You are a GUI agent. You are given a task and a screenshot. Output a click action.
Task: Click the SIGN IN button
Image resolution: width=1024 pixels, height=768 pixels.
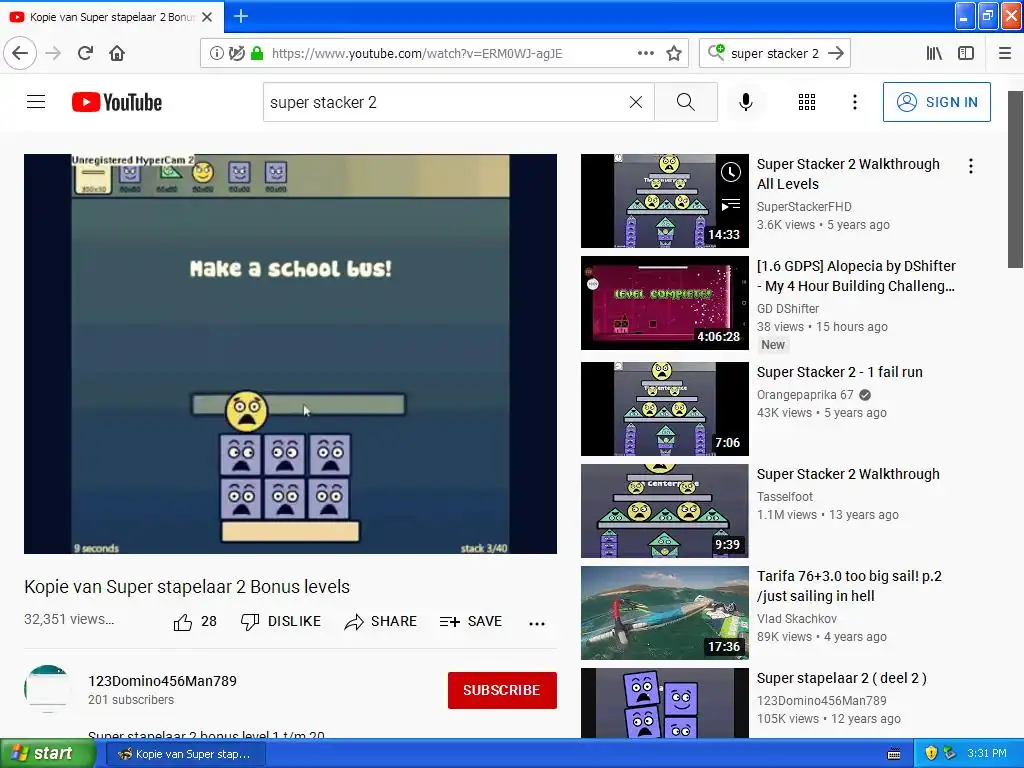tap(936, 102)
